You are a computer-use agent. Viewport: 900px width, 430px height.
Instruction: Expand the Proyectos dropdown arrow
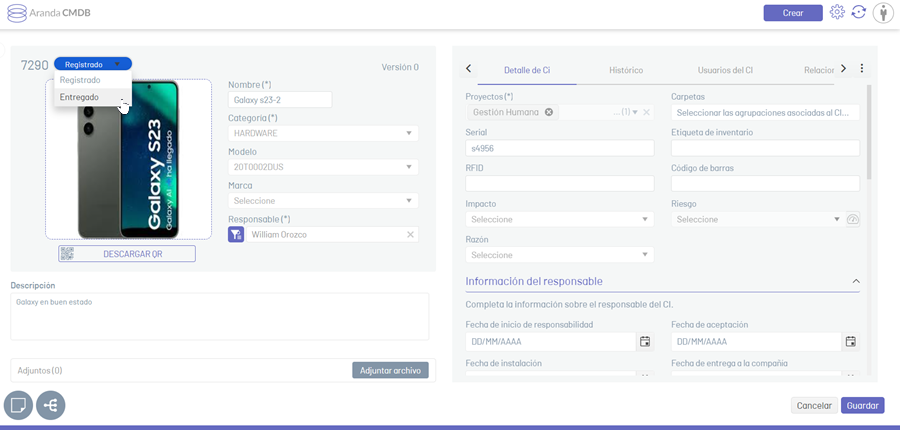click(635, 112)
